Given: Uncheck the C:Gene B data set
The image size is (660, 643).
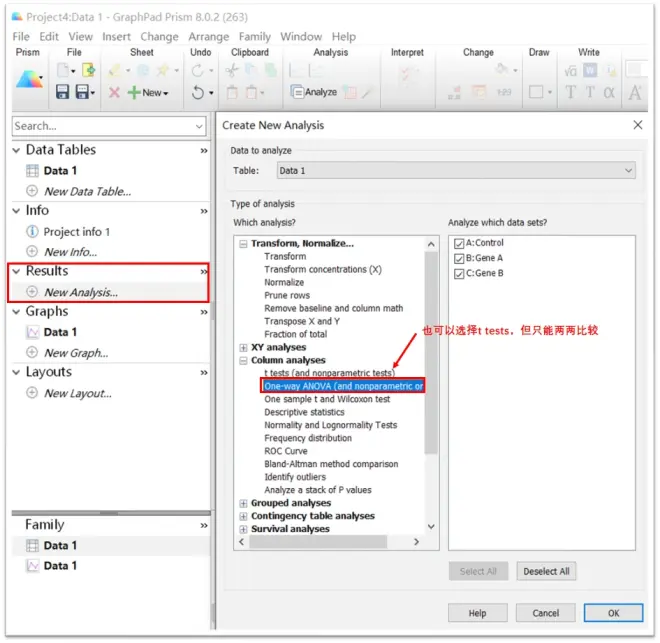Looking at the screenshot, I should tap(459, 273).
